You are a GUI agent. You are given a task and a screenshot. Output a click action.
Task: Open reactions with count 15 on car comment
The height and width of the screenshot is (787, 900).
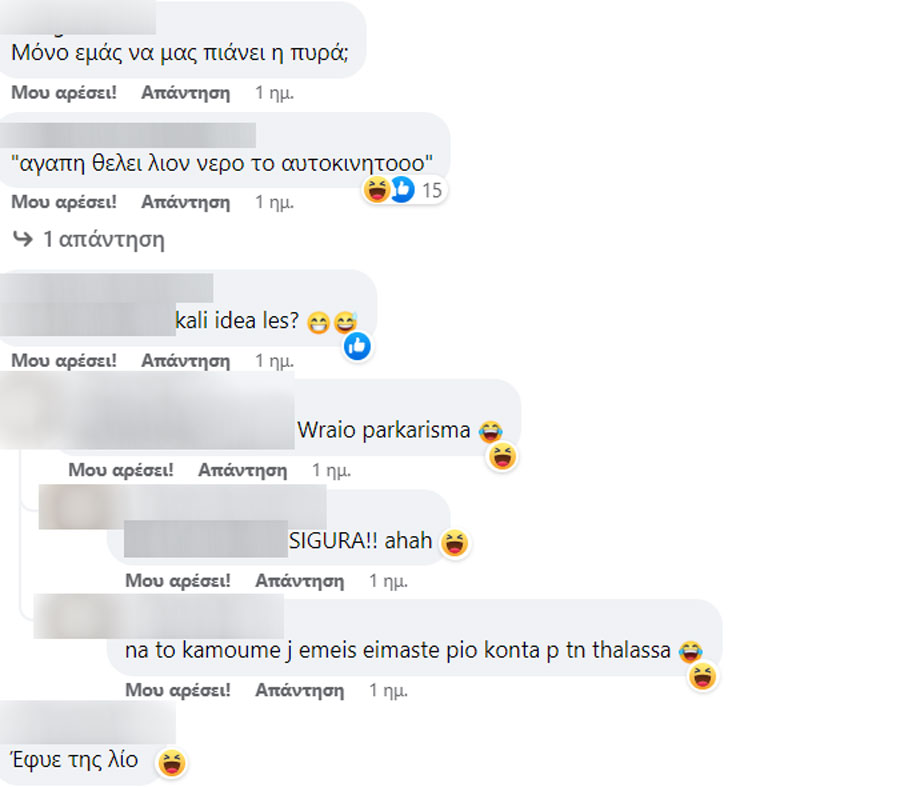coord(405,190)
